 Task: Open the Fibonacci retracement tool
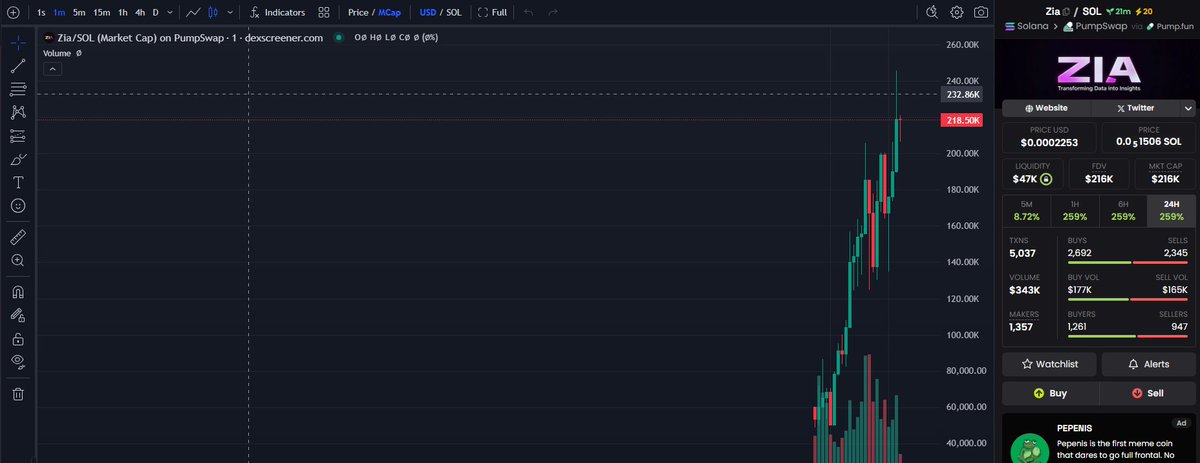[17, 89]
